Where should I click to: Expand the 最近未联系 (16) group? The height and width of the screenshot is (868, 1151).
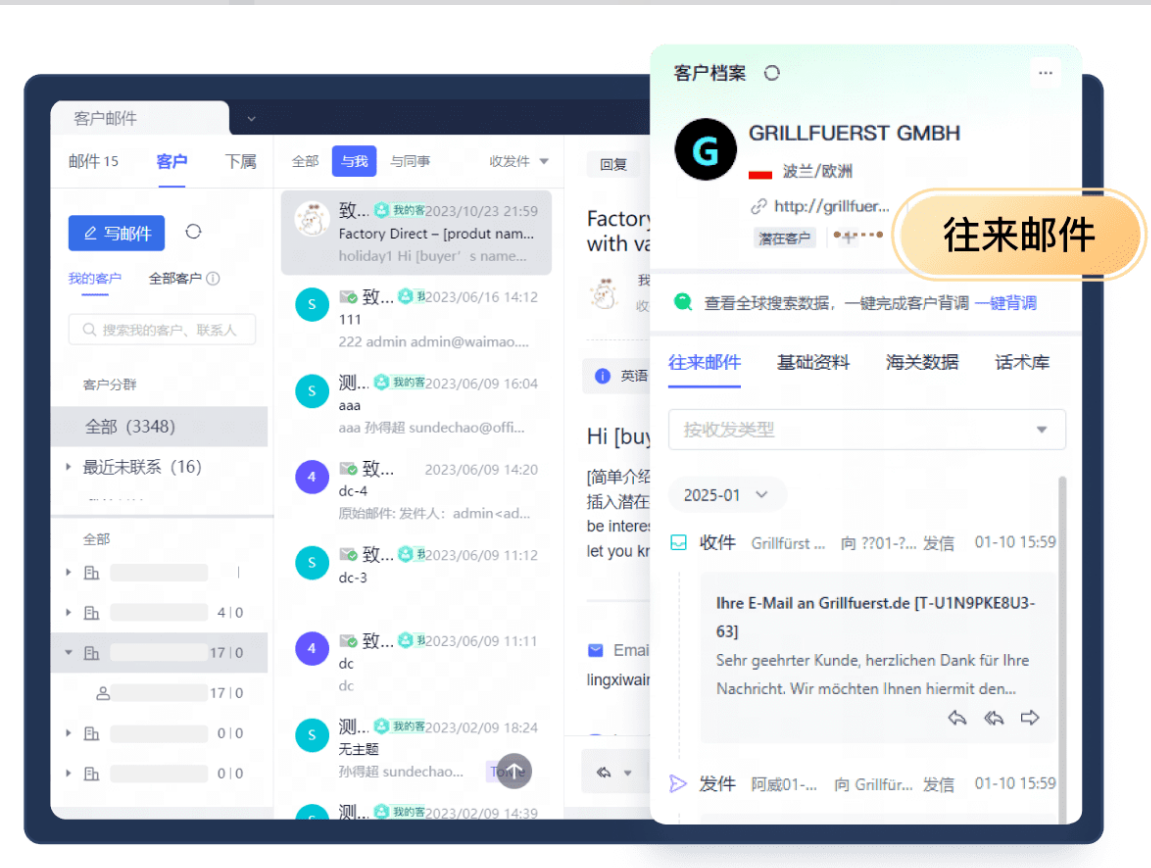68,466
